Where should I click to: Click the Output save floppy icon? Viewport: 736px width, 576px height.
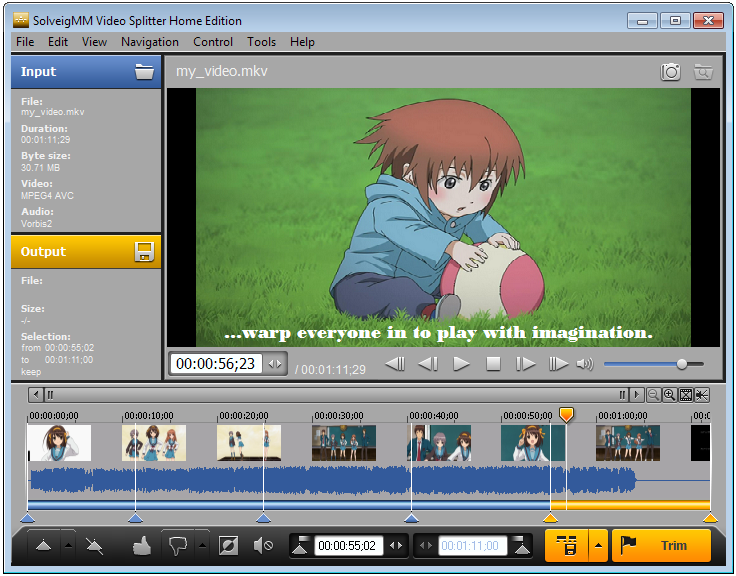click(x=144, y=252)
